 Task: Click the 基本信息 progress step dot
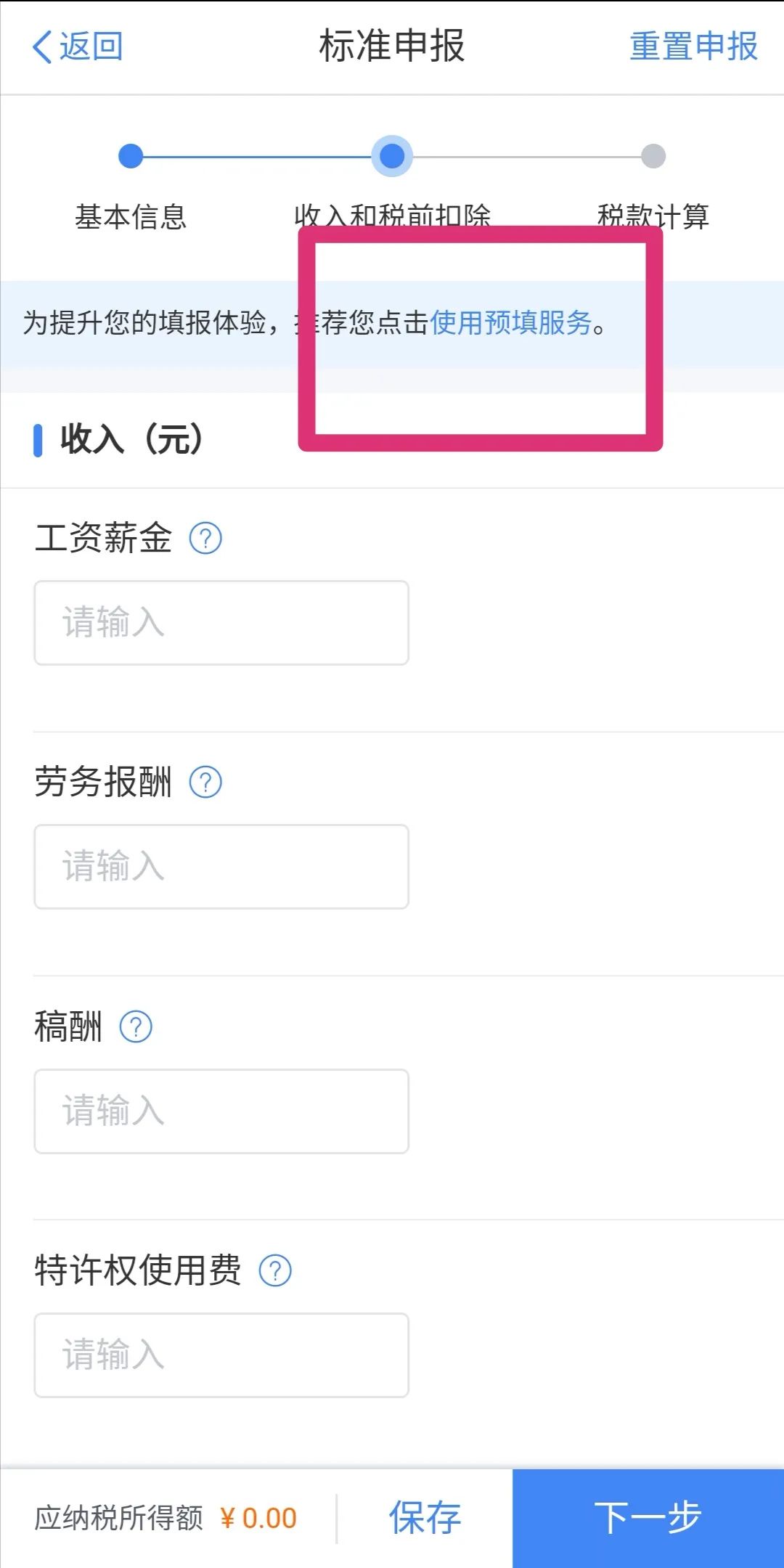pos(131,155)
